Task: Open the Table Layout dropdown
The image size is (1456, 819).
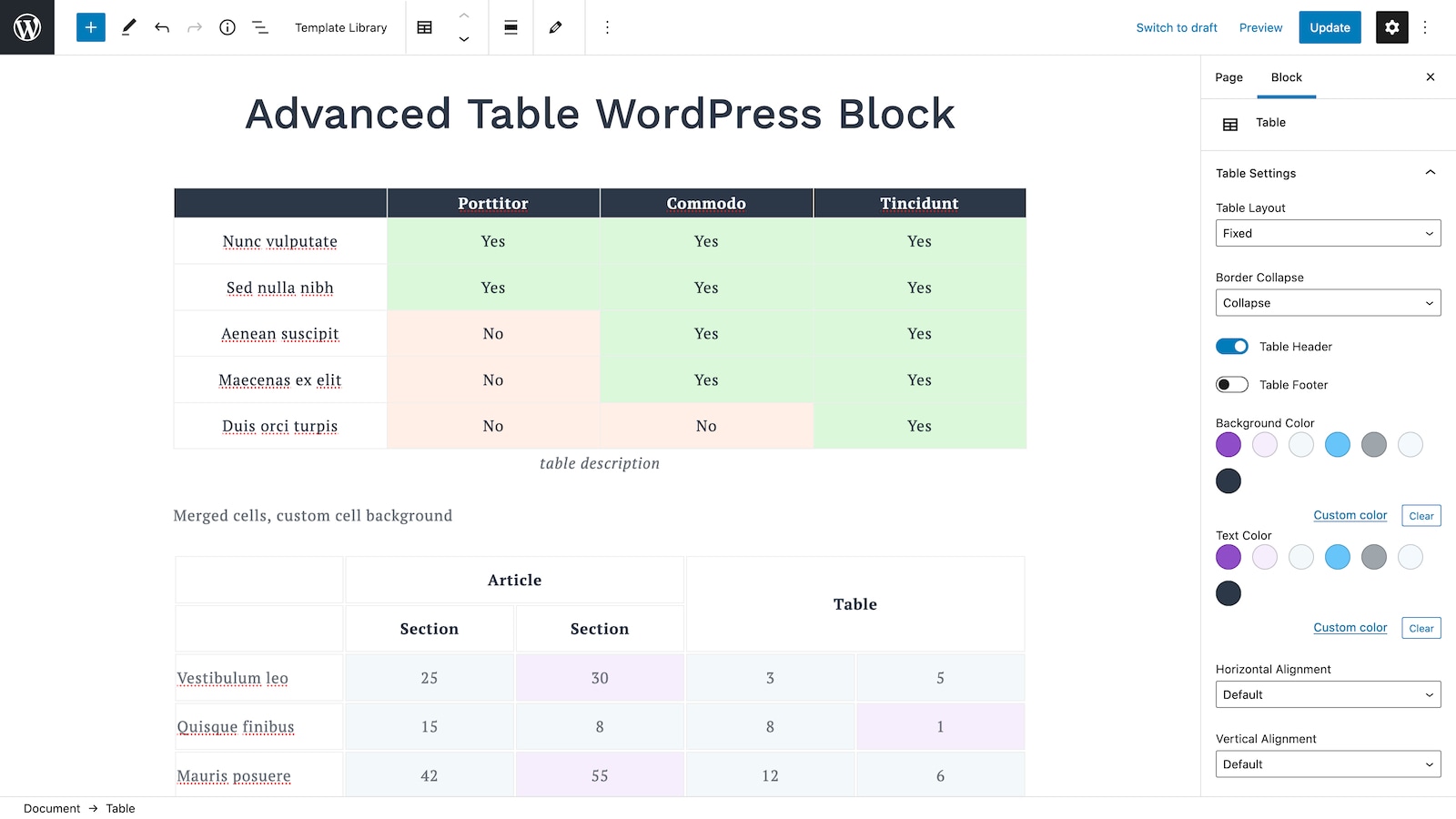Action: point(1329,233)
